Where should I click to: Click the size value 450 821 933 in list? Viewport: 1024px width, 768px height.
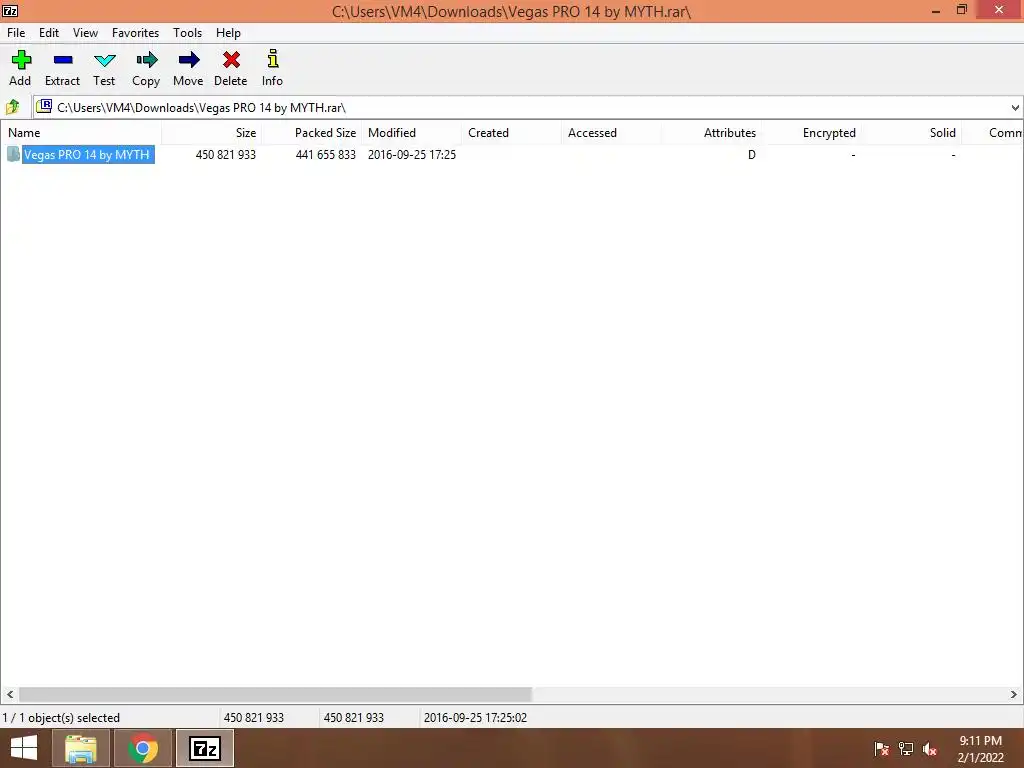[x=225, y=155]
